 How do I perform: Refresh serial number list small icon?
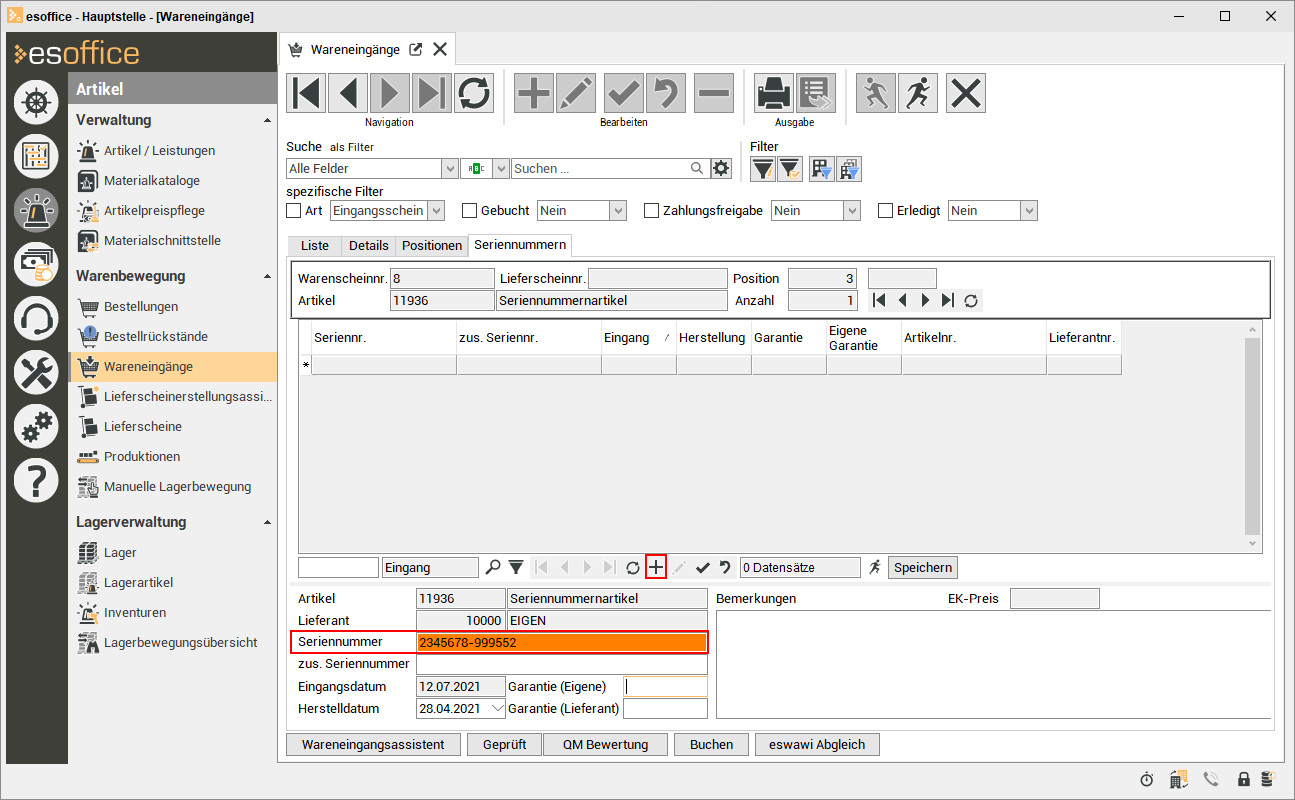coord(632,567)
